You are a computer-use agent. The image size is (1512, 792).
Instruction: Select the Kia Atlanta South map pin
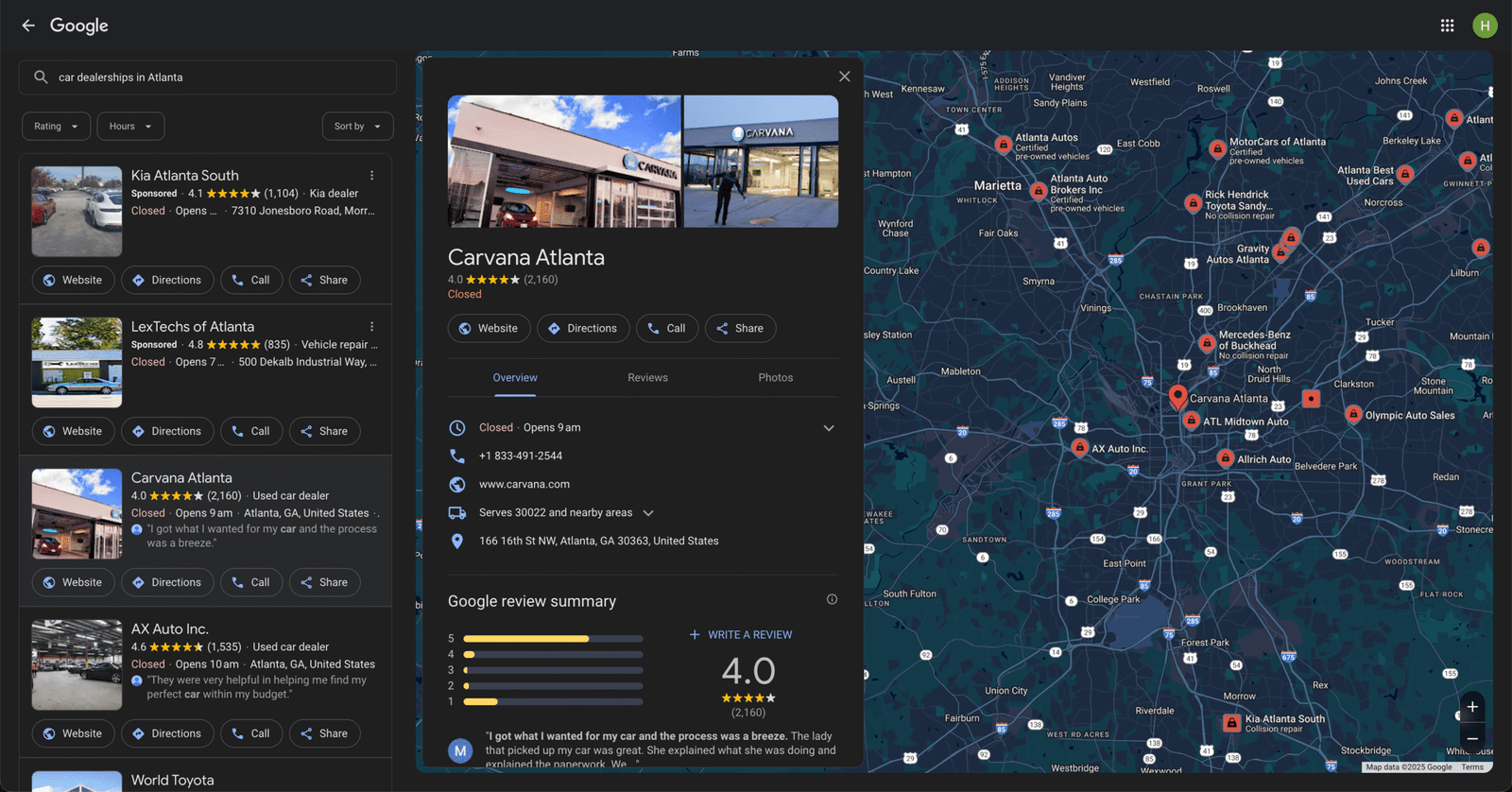tap(1232, 723)
